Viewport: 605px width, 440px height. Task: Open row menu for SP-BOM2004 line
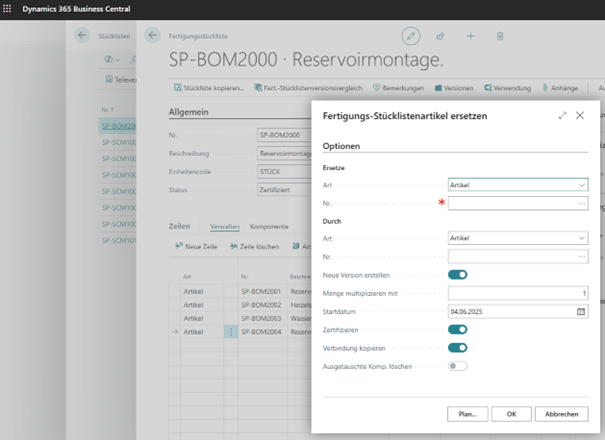(231, 332)
